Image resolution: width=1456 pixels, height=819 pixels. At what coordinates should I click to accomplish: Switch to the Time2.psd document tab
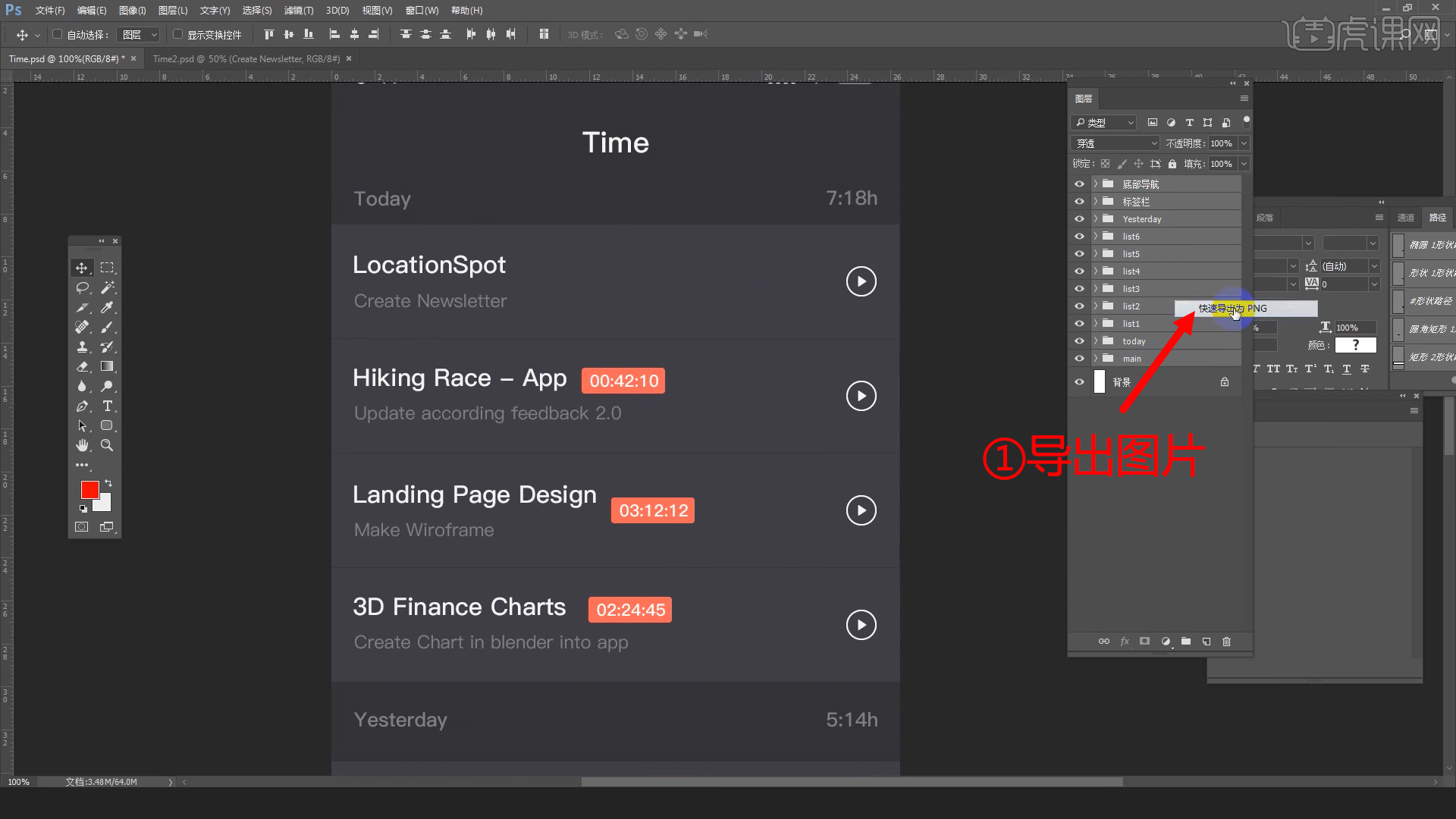pos(246,58)
